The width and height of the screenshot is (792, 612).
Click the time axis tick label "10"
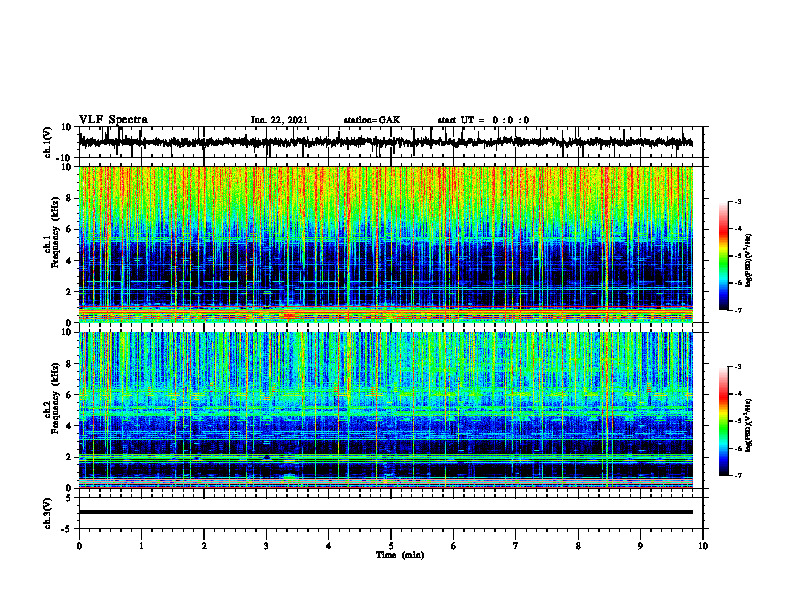click(x=703, y=546)
